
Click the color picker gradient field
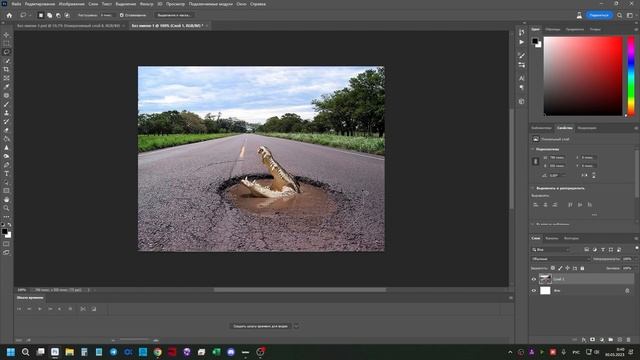[x=583, y=76]
